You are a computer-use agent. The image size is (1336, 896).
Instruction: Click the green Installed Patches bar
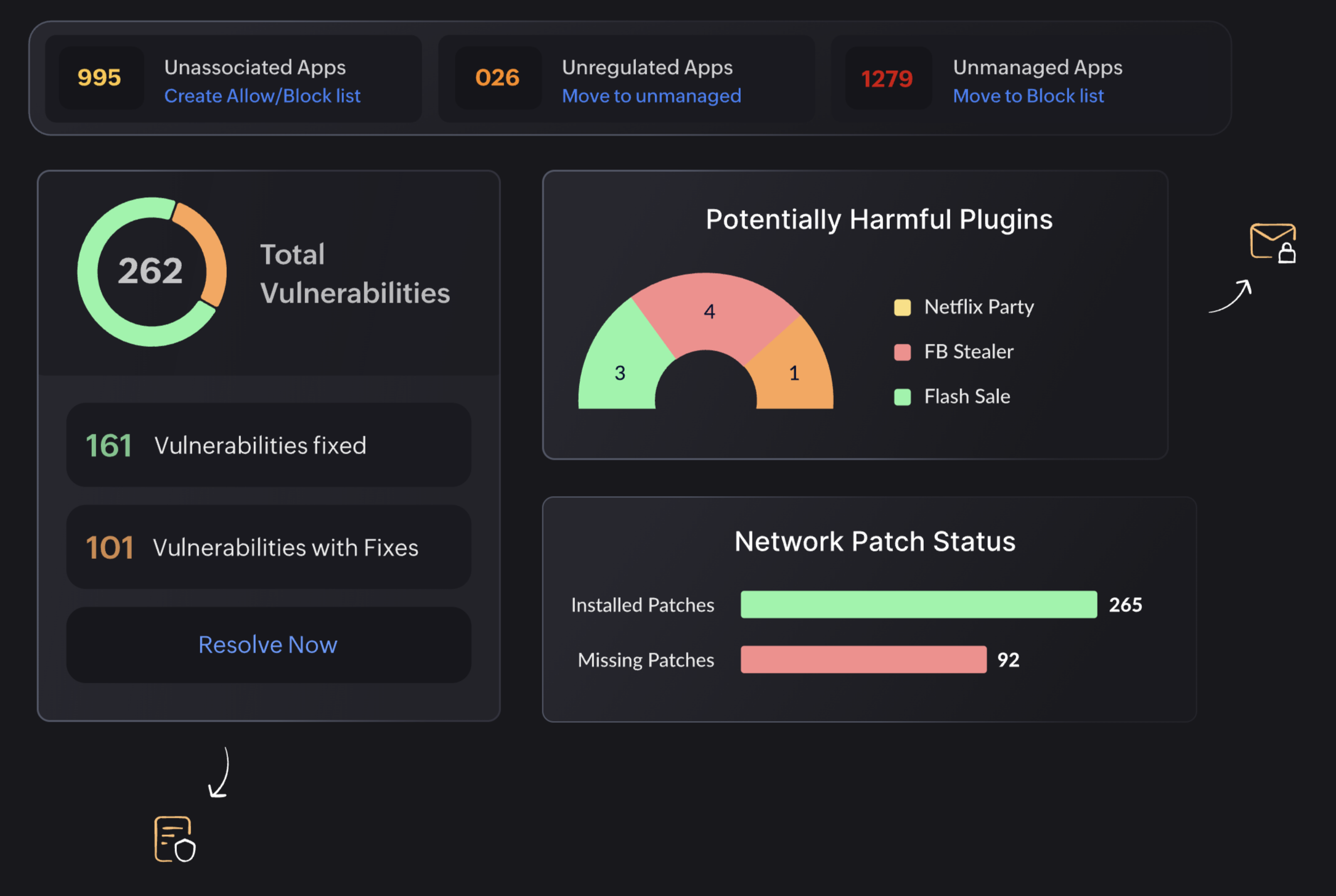pyautogui.click(x=918, y=605)
